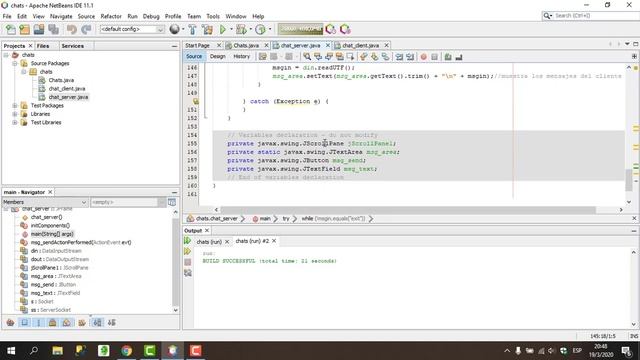Switch to the Design view button

218,56
